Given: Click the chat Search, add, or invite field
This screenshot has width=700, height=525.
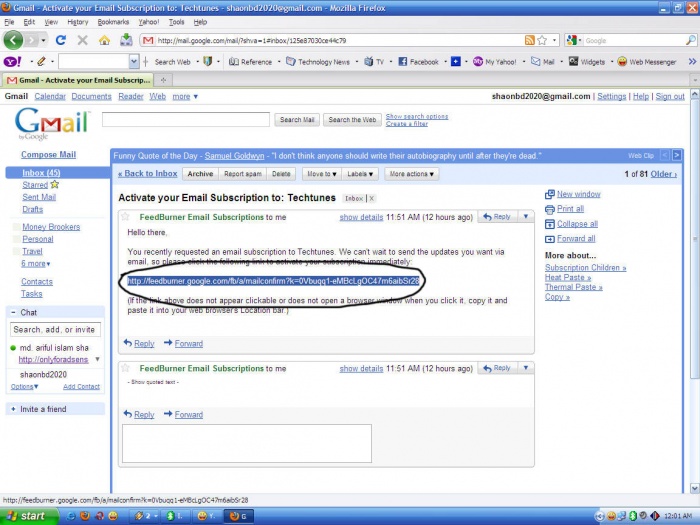Looking at the screenshot, I should tap(55, 329).
